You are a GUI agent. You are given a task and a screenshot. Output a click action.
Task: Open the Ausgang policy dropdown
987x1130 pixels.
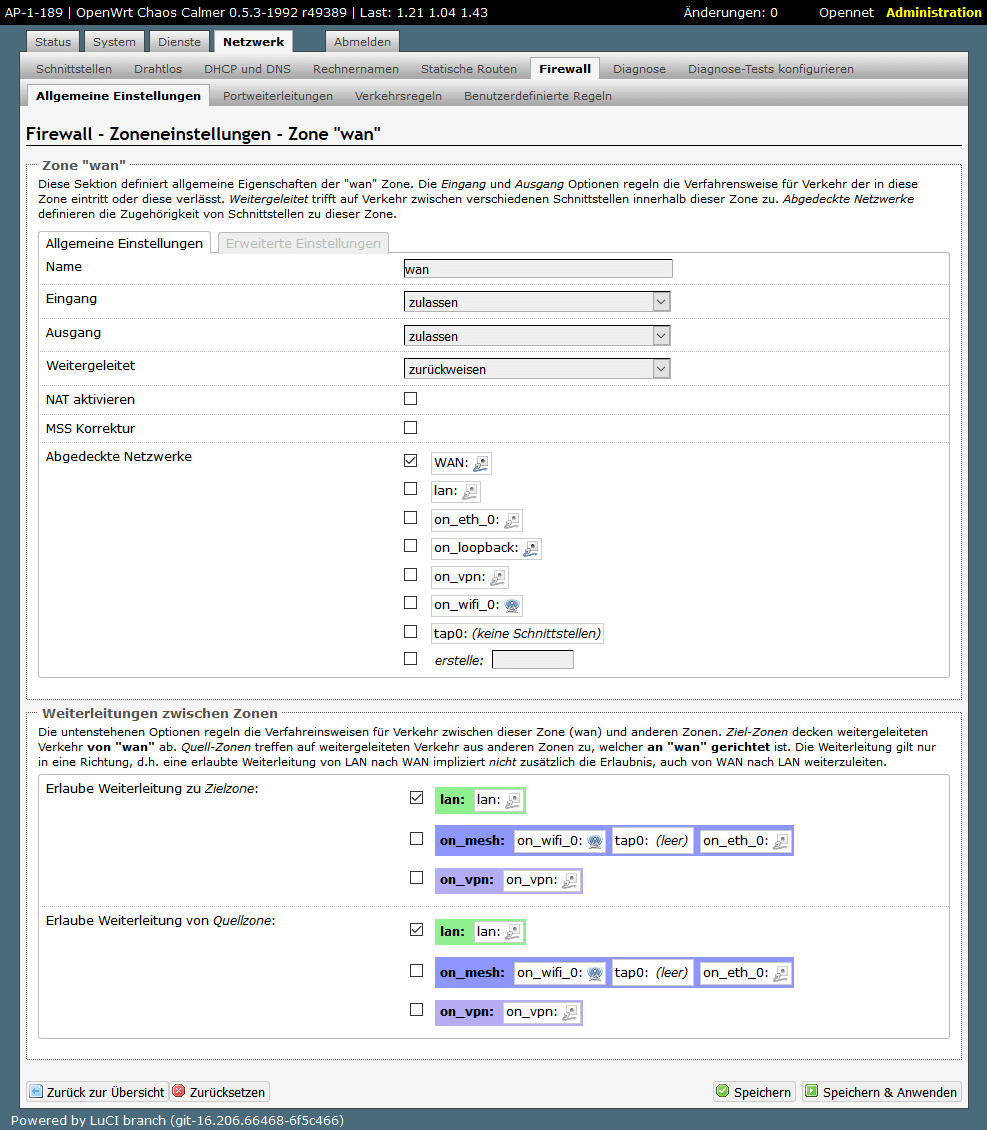click(x=536, y=337)
